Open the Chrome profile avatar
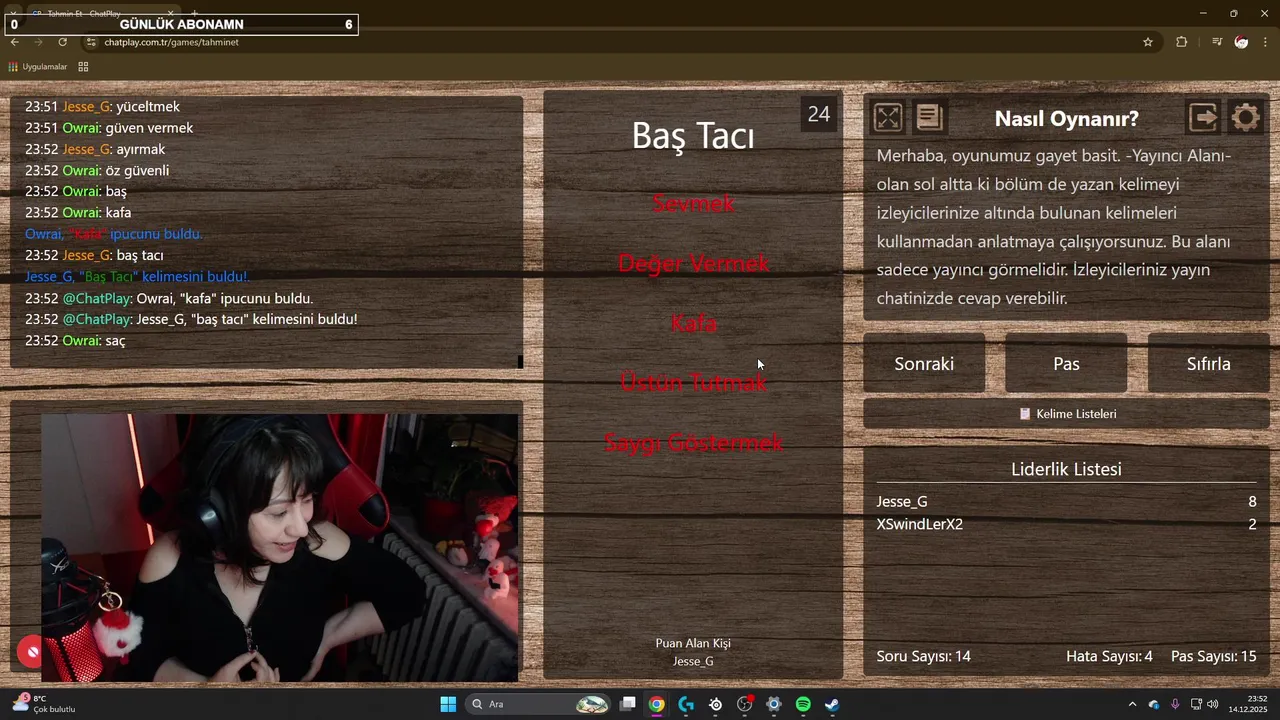This screenshot has width=1280, height=720. [1241, 42]
